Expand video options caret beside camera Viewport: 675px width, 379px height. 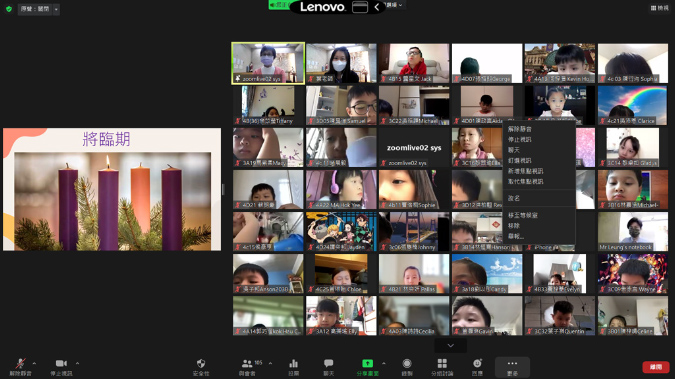77,363
